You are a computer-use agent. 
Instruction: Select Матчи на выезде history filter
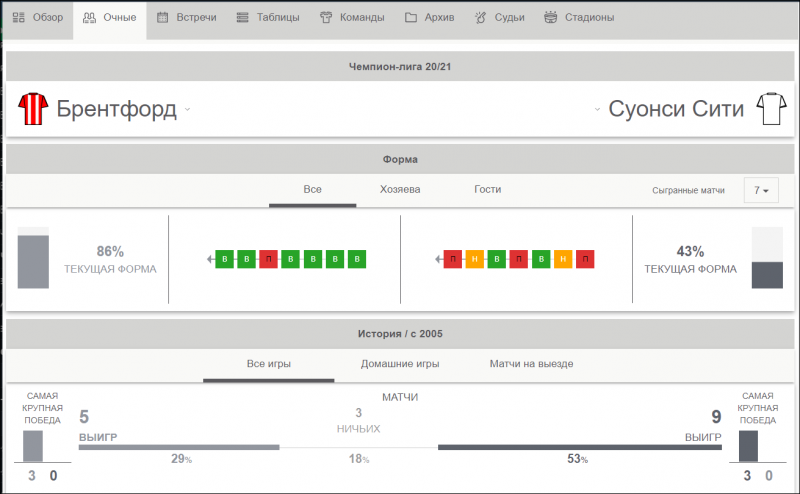(x=531, y=364)
